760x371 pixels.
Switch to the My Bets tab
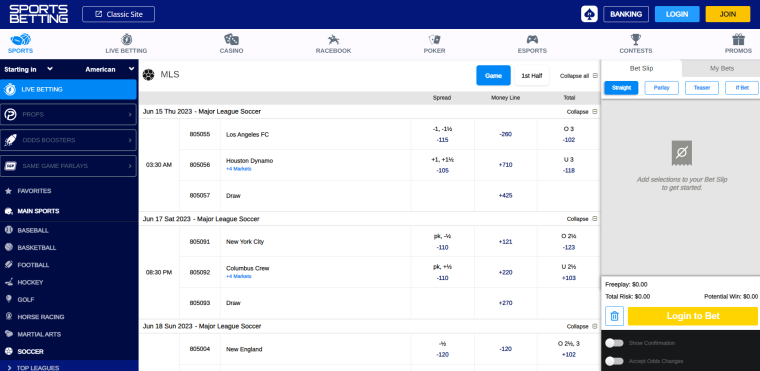(x=722, y=68)
